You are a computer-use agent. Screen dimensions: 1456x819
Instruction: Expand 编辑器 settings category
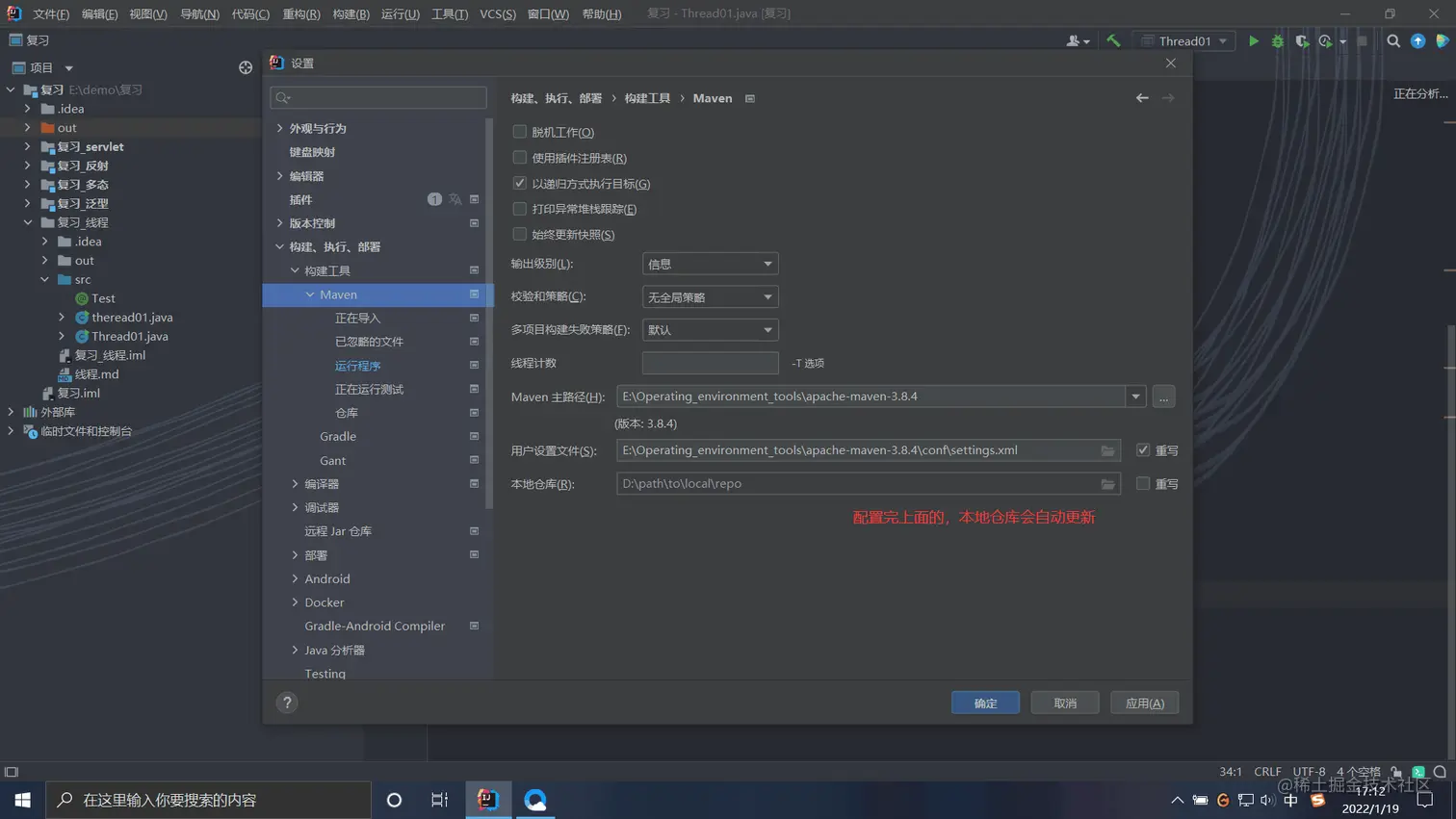(280, 176)
